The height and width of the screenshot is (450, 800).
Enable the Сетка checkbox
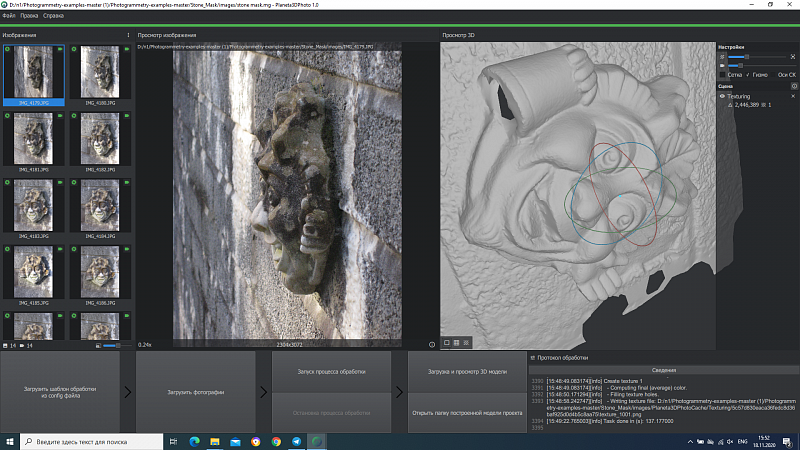723,74
